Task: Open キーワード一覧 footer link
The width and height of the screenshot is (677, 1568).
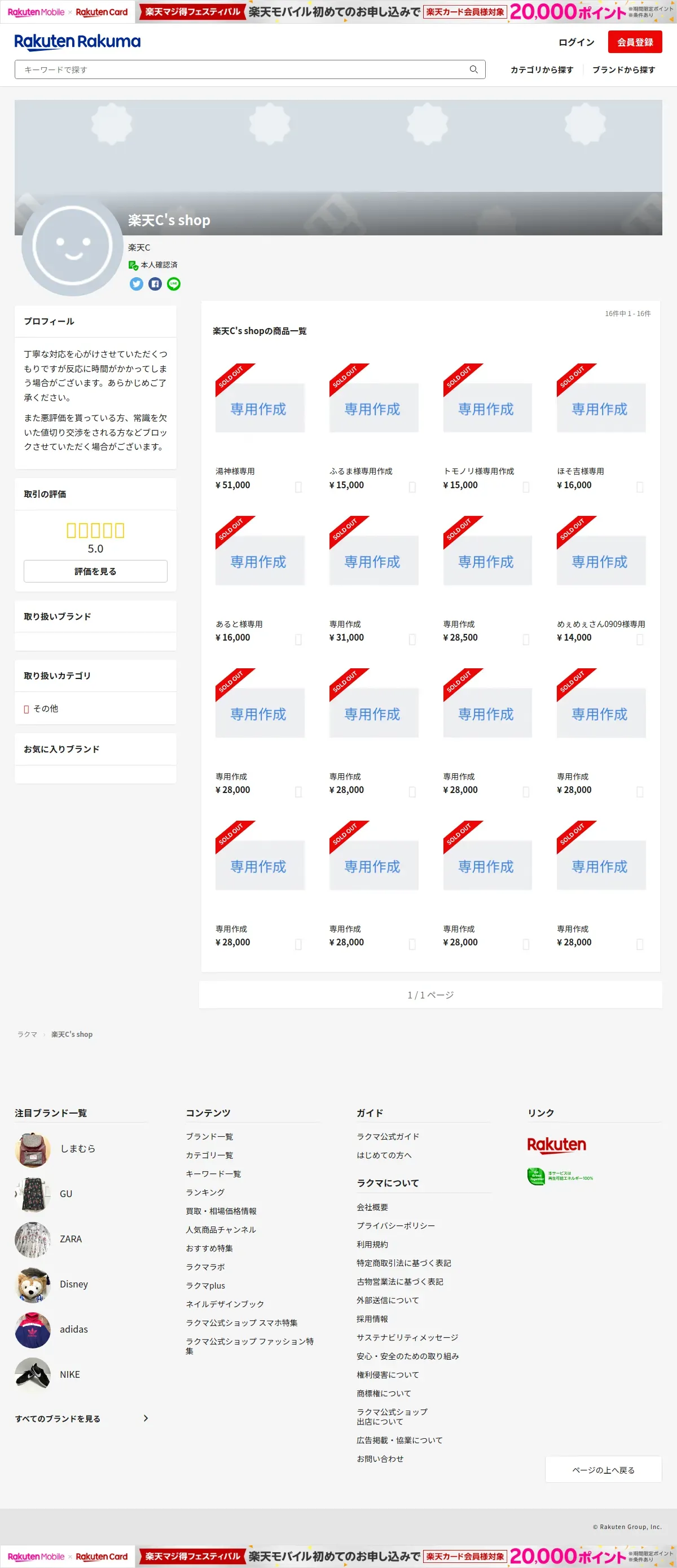Action: 213,1173
